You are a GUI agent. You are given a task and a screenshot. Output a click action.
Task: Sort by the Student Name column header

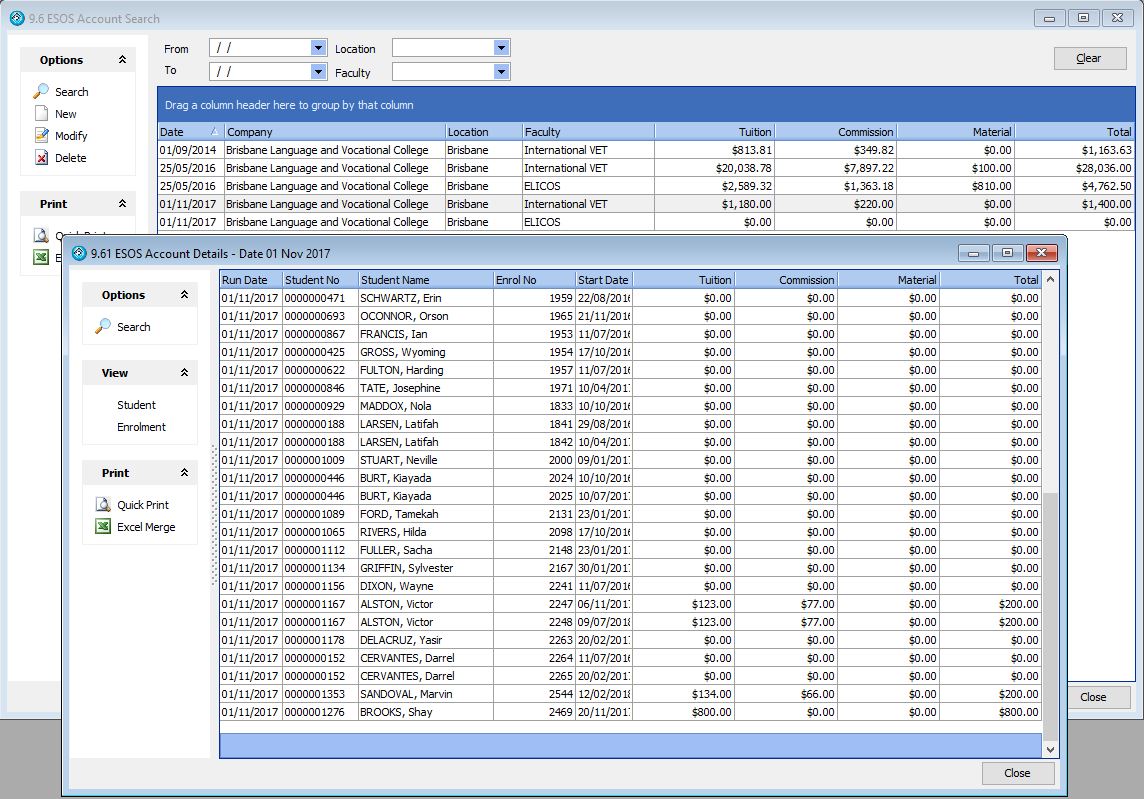[x=425, y=280]
